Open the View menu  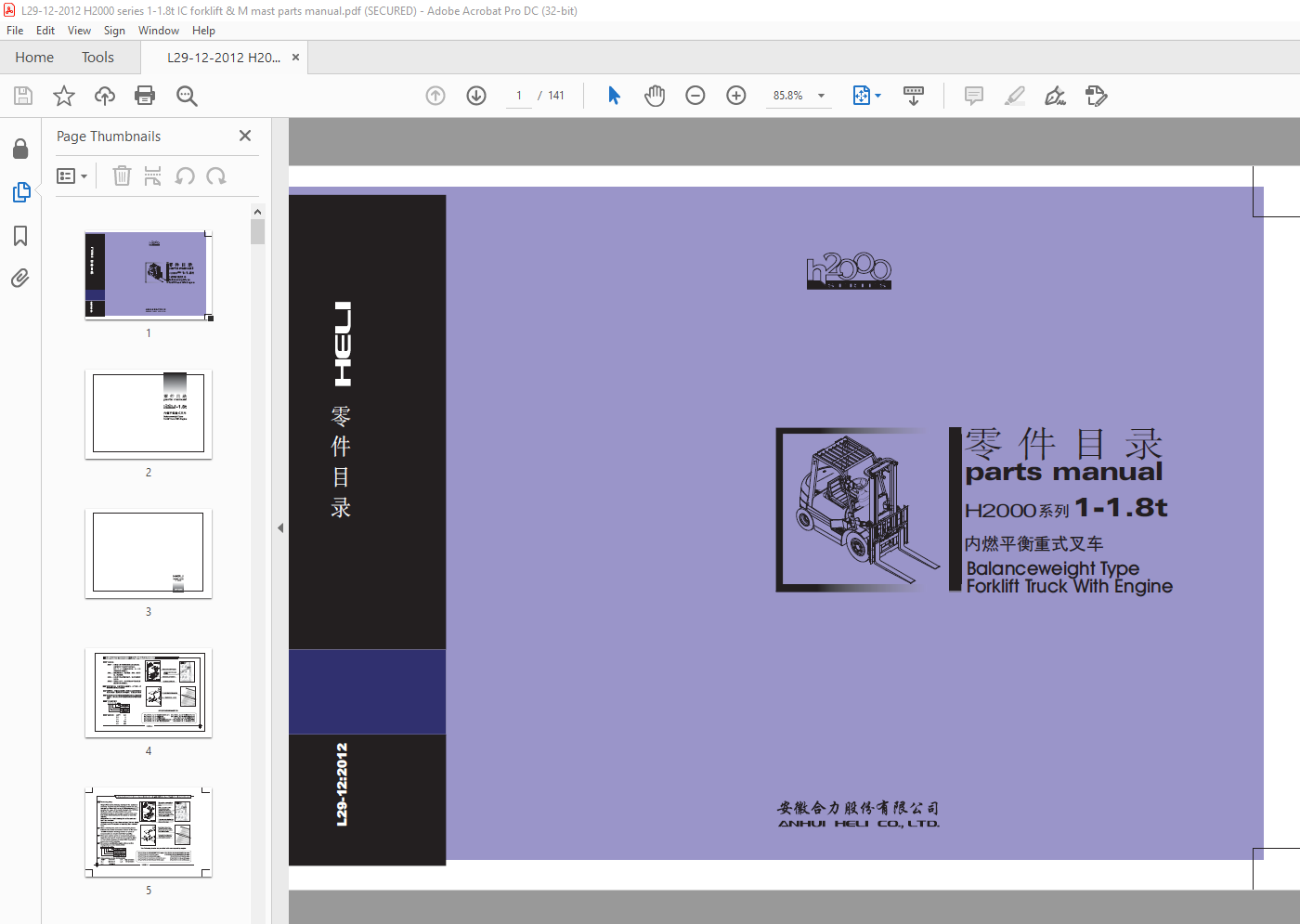(79, 31)
